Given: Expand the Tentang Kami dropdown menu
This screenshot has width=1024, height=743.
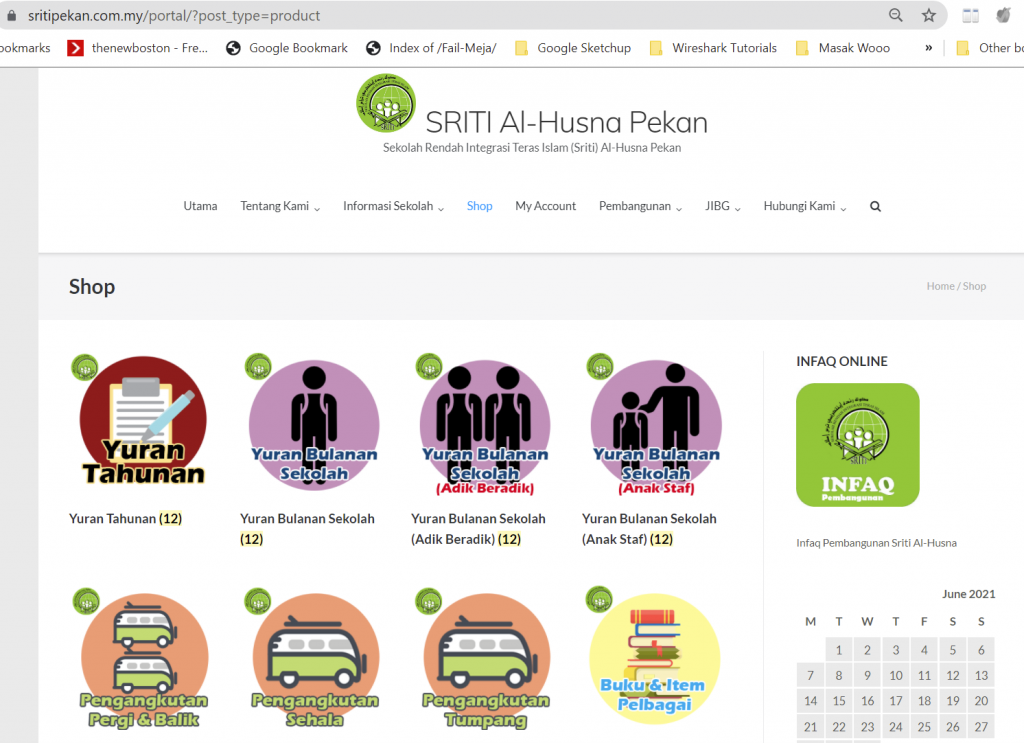Looking at the screenshot, I should [x=280, y=206].
